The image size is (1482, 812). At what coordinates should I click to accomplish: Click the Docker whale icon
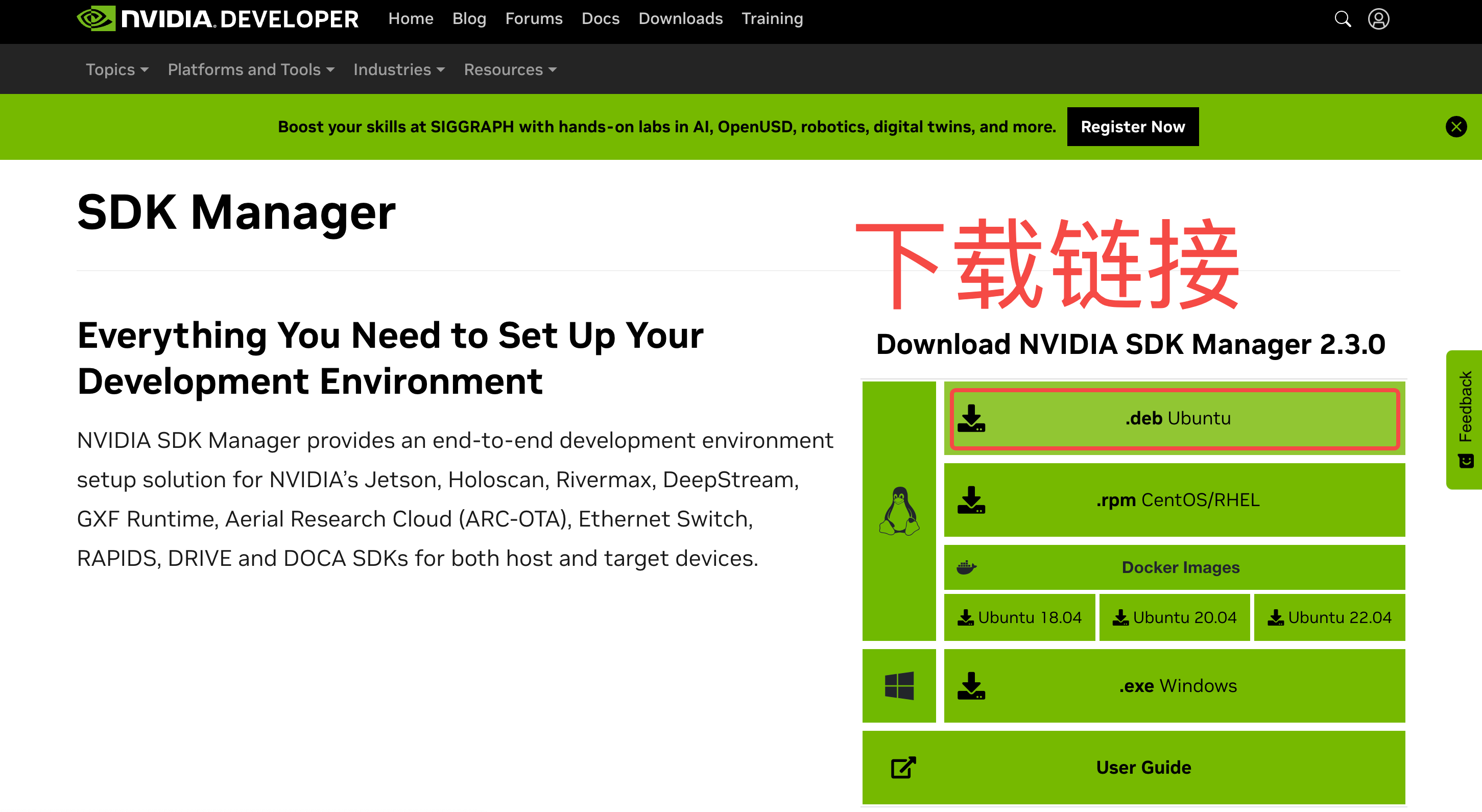[x=967, y=567]
